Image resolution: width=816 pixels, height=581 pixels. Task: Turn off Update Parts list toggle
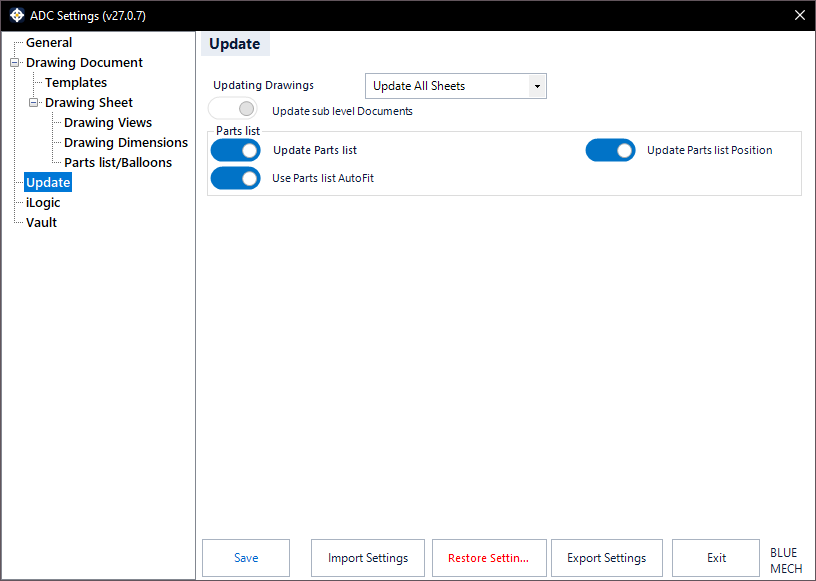tap(235, 150)
